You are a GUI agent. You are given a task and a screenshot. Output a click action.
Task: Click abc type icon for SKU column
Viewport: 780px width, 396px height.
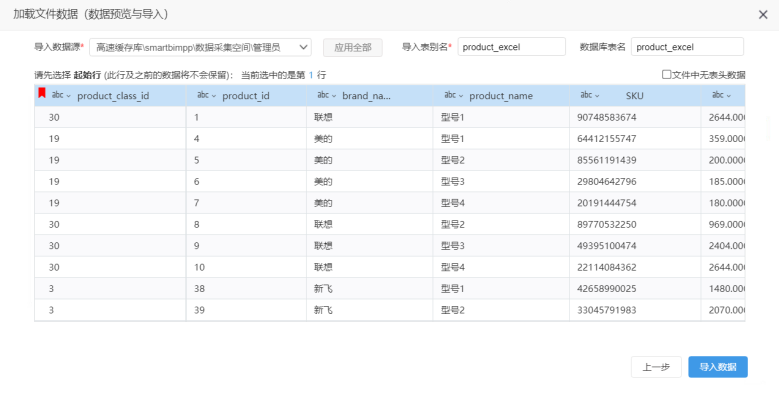[x=586, y=95]
